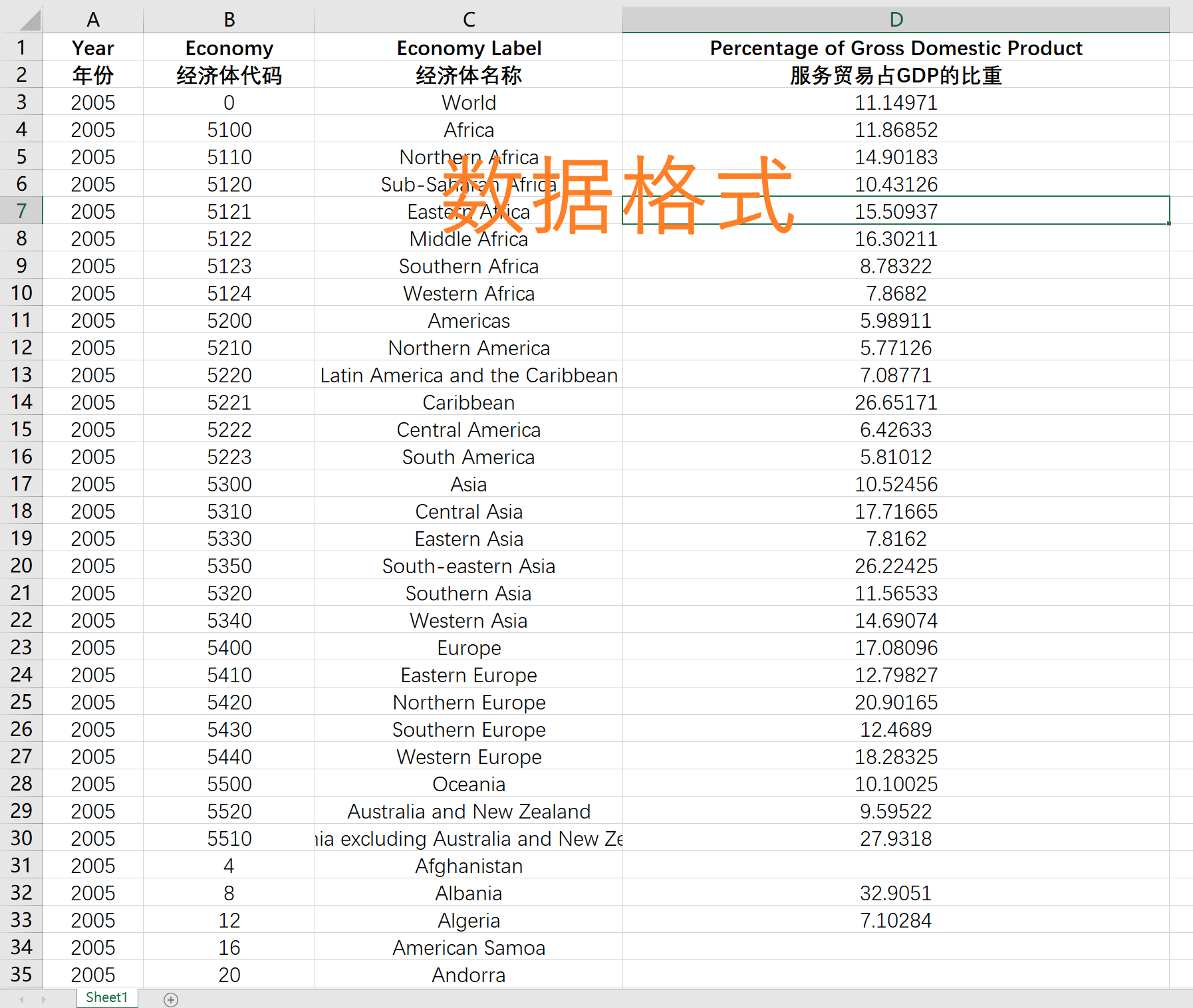Image resolution: width=1193 pixels, height=1008 pixels.
Task: Click the 'Northern America' cell
Action: (x=469, y=348)
